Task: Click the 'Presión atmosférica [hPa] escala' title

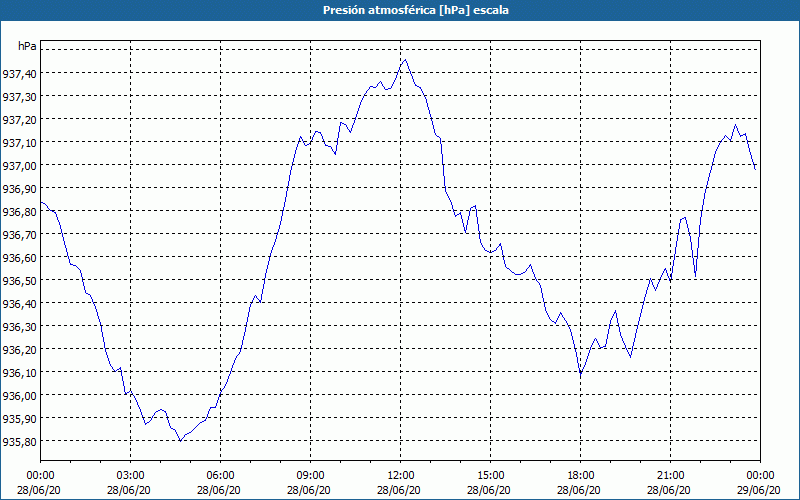Action: [416, 10]
